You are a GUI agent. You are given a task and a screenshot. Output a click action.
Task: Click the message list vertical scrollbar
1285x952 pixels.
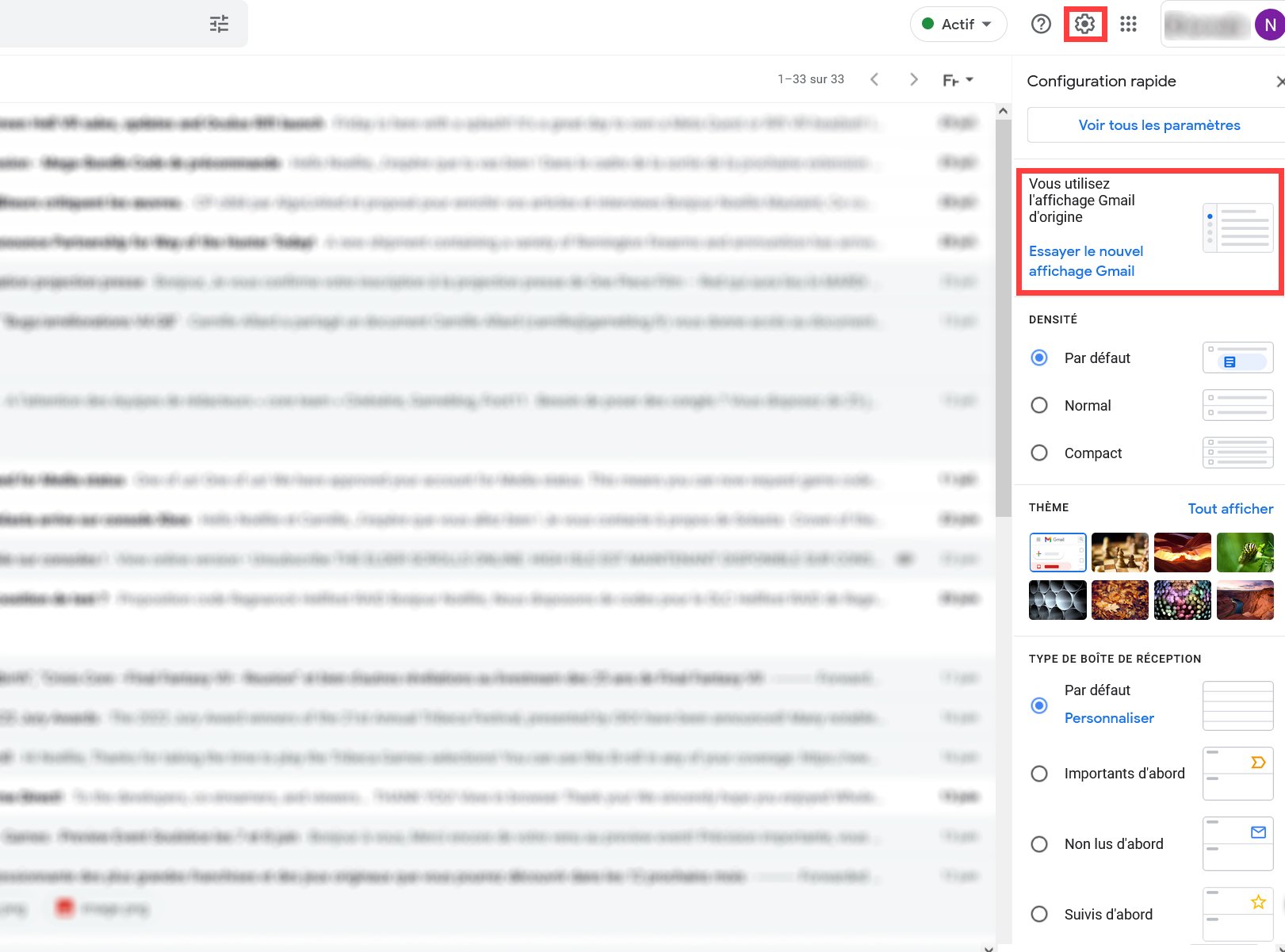tap(1003, 317)
